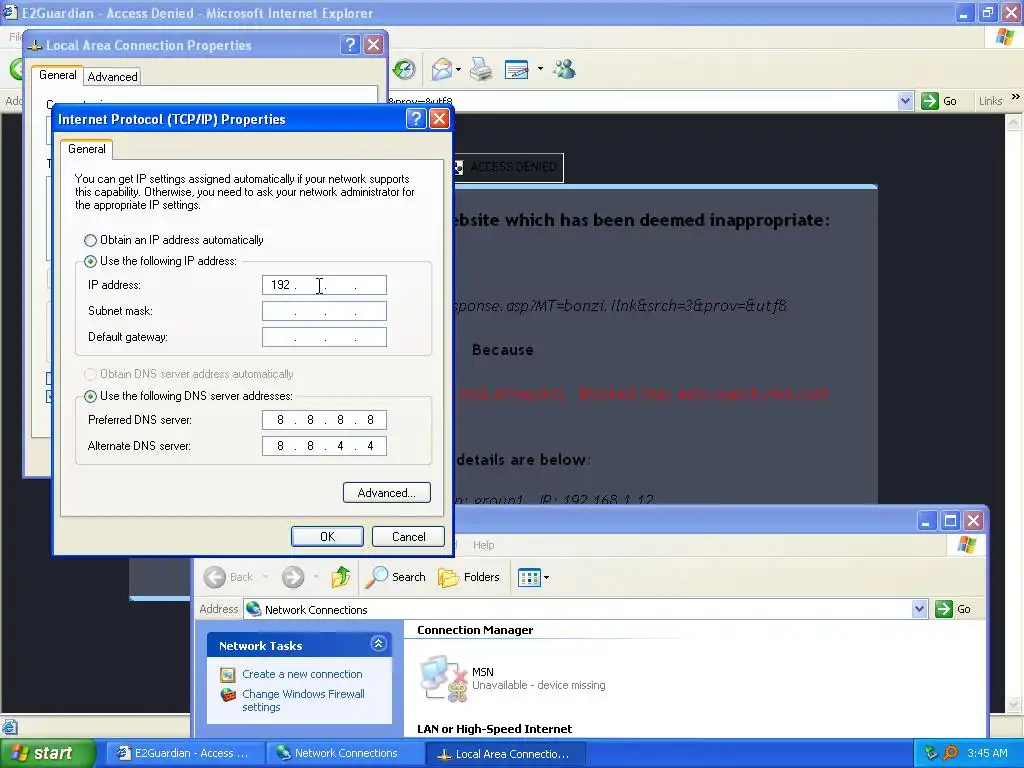
Task: Click OK in TCP/IP Properties
Action: click(x=327, y=537)
